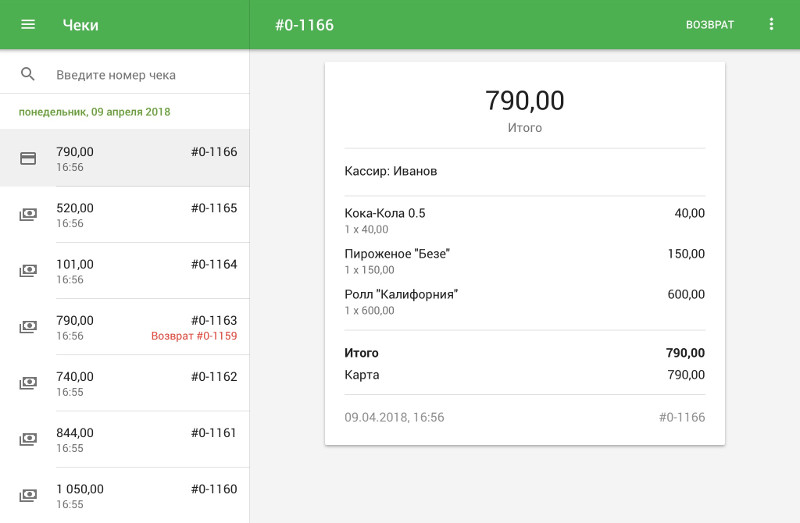Click cash icon next to receipt #0-1164
Screen dimensions: 800x523
pos(28,270)
